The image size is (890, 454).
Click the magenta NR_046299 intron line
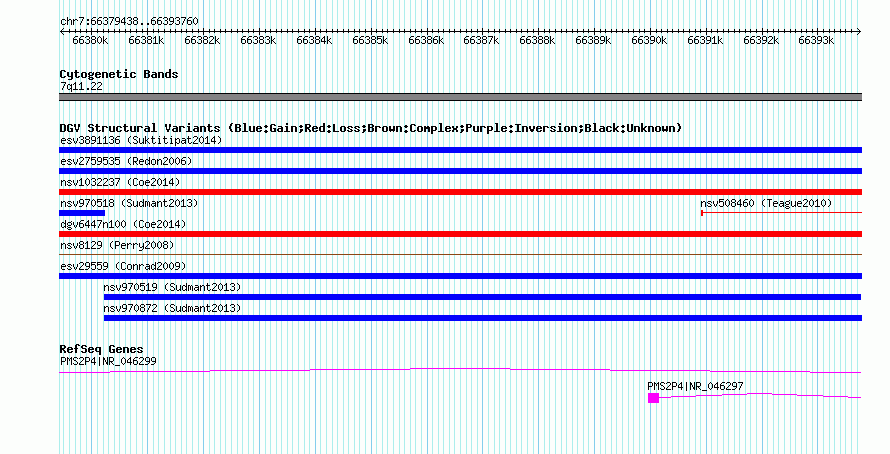[460, 369]
